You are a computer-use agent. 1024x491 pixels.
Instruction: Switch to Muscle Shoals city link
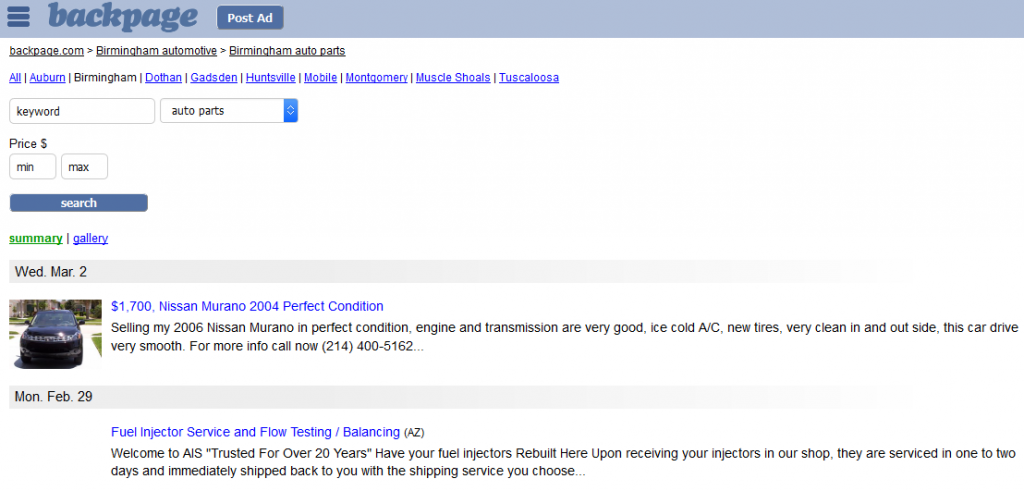pyautogui.click(x=453, y=78)
